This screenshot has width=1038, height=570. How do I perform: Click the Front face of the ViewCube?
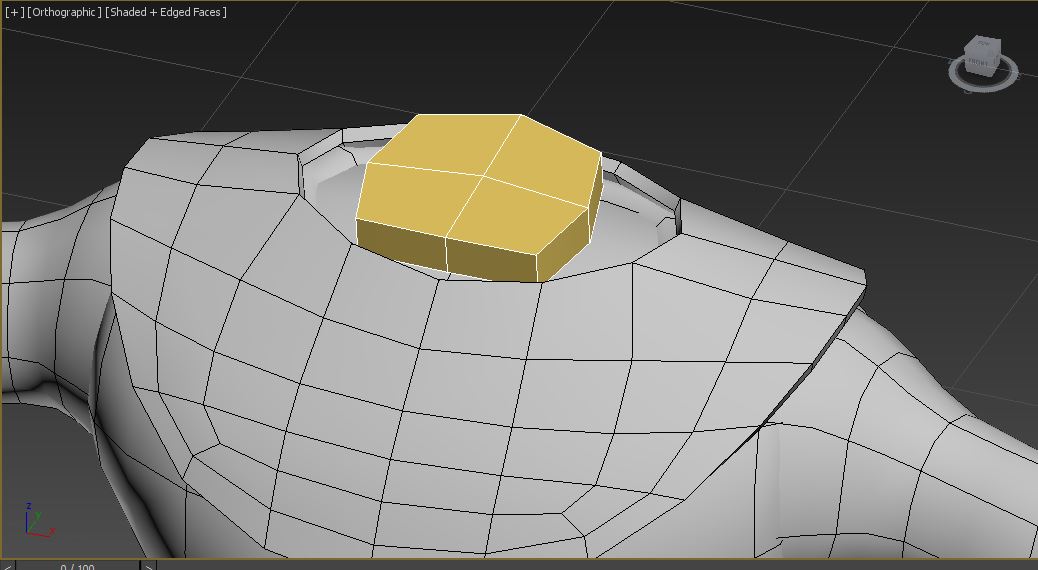(x=979, y=62)
